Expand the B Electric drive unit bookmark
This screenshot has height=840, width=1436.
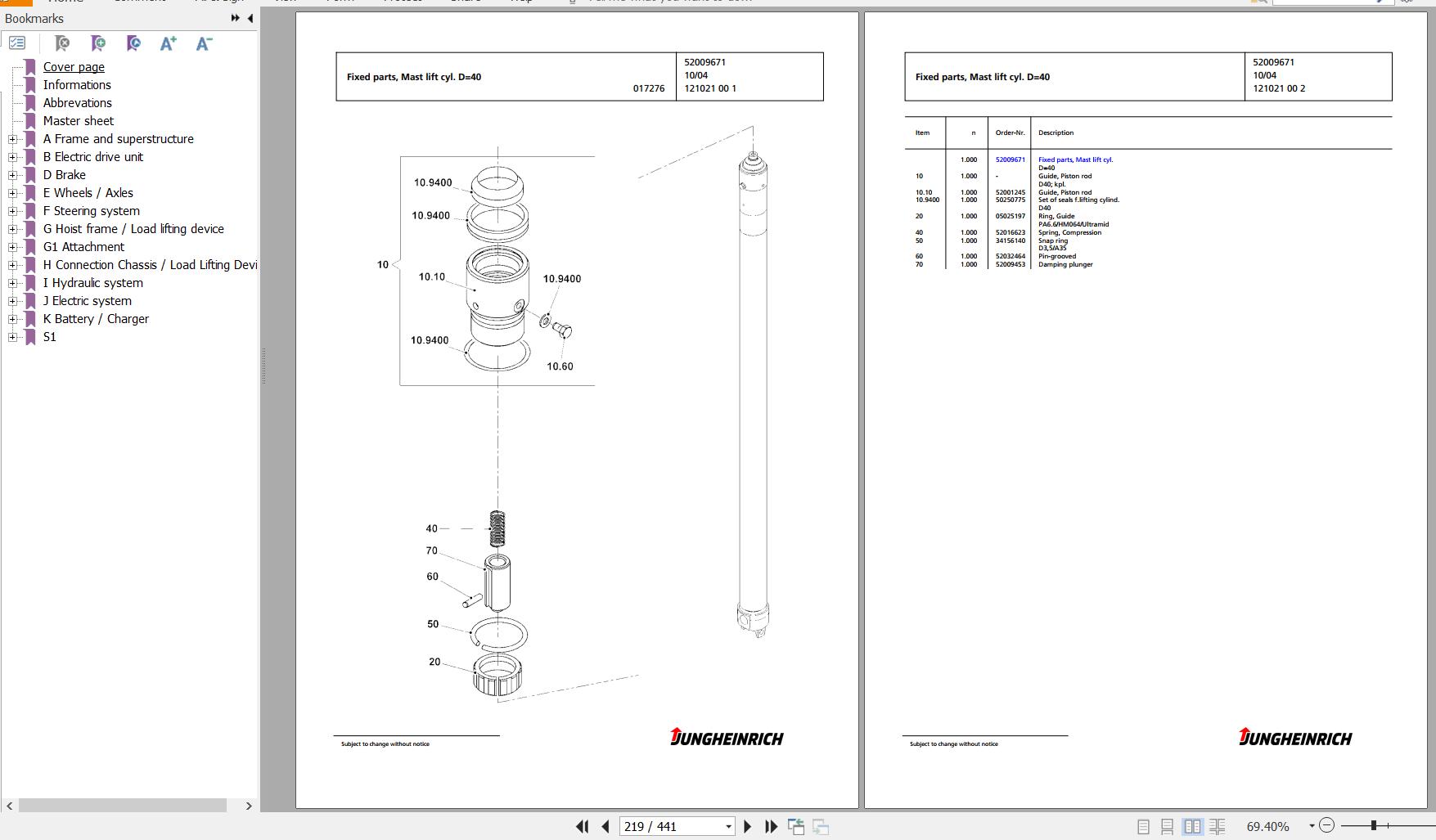coord(12,157)
